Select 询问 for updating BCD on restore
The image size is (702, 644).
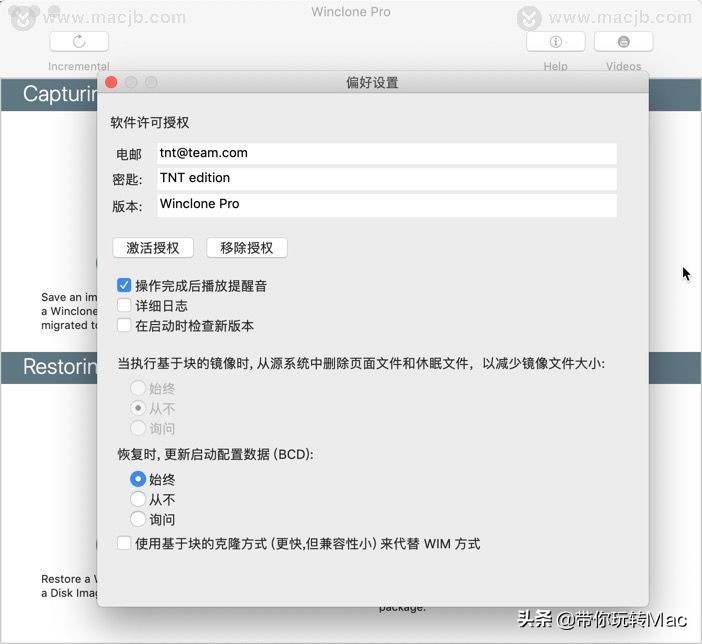click(138, 519)
